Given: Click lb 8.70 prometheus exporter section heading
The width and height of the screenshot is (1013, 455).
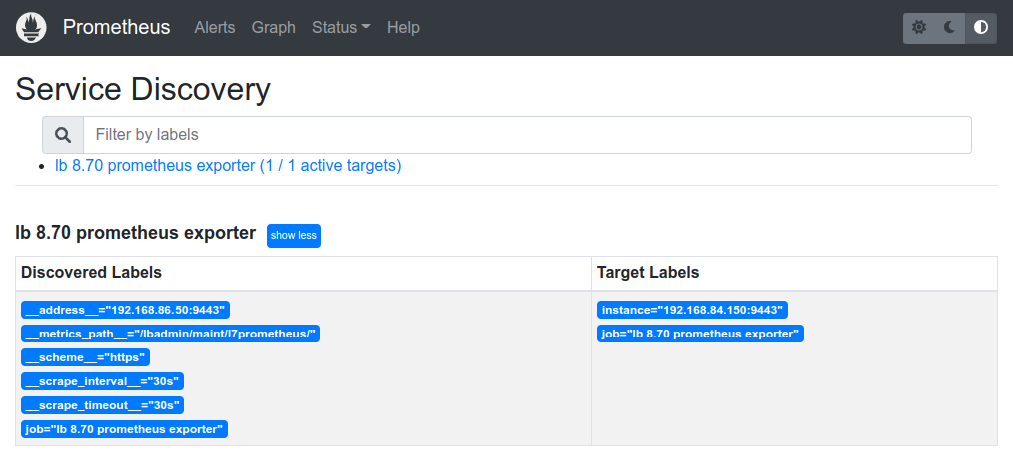Looking at the screenshot, I should [x=136, y=233].
